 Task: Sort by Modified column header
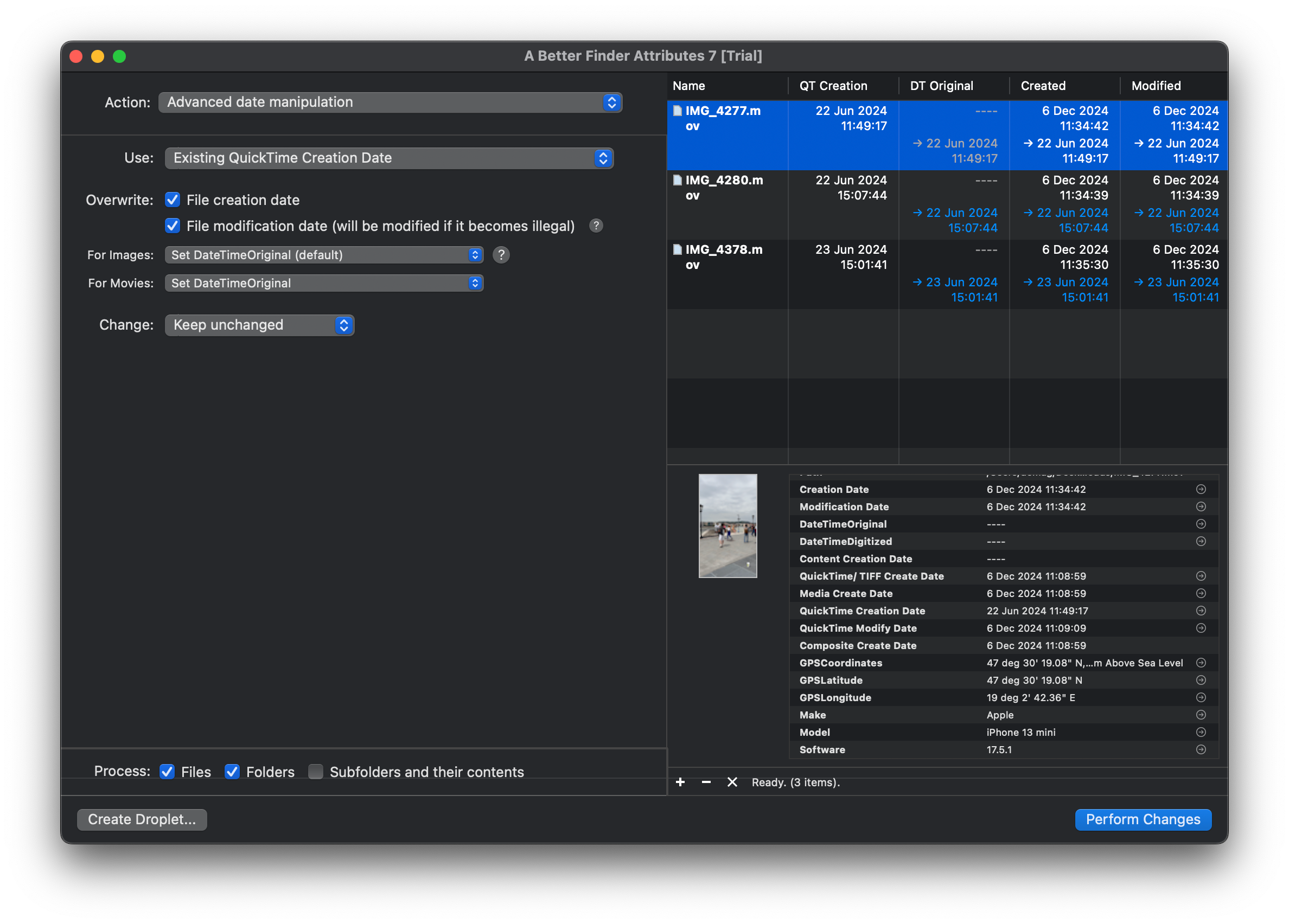pyautogui.click(x=1156, y=86)
